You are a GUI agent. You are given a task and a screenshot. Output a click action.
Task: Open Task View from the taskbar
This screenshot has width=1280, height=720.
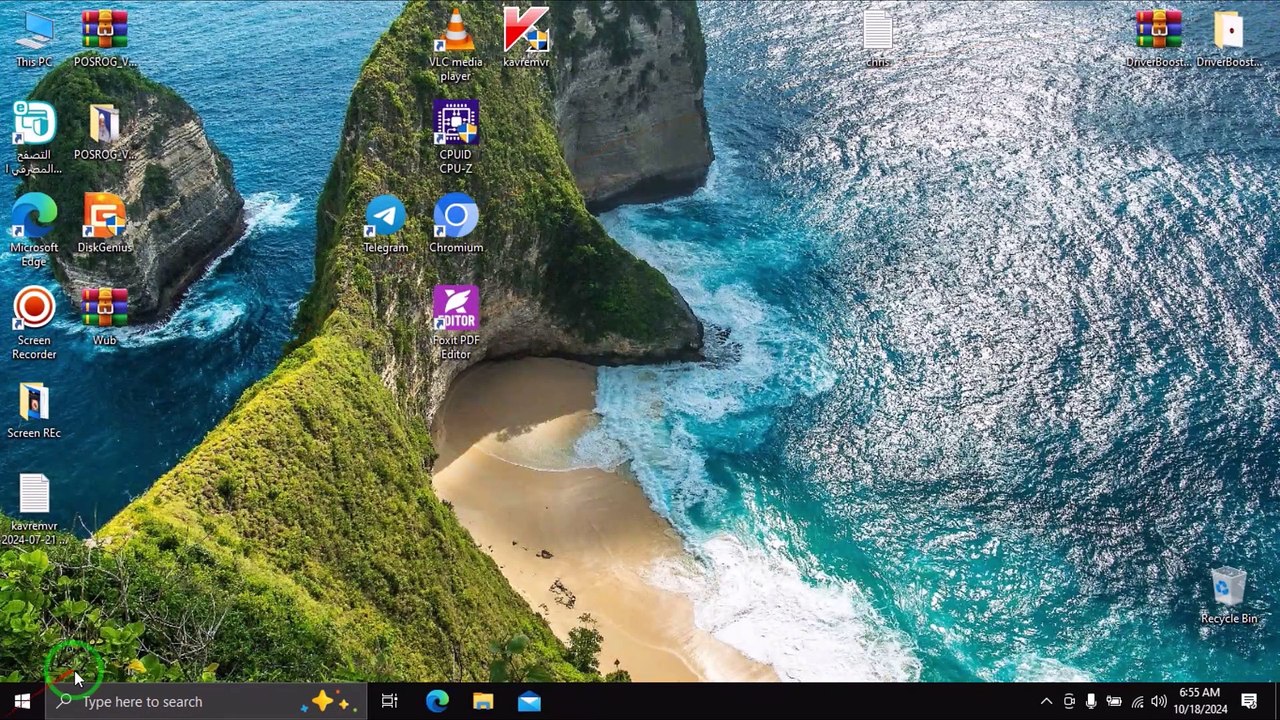coord(390,702)
